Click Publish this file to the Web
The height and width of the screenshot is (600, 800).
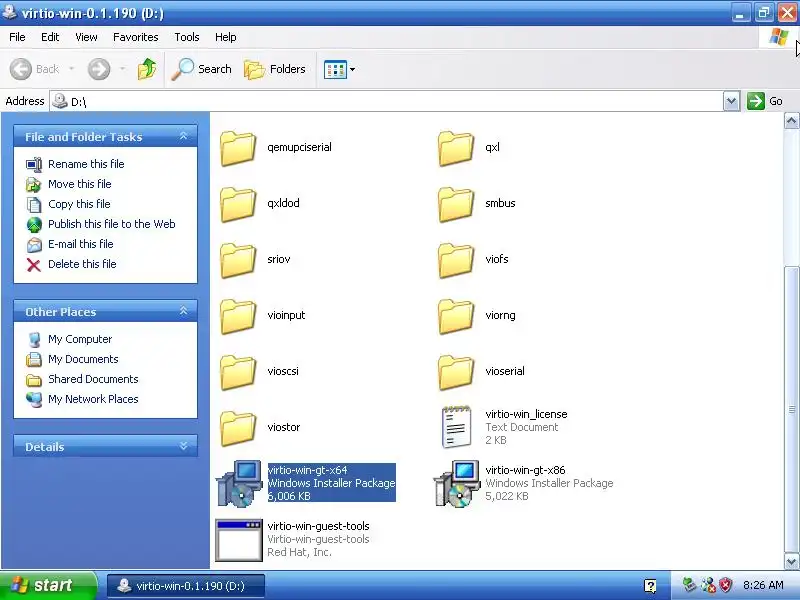click(101, 224)
